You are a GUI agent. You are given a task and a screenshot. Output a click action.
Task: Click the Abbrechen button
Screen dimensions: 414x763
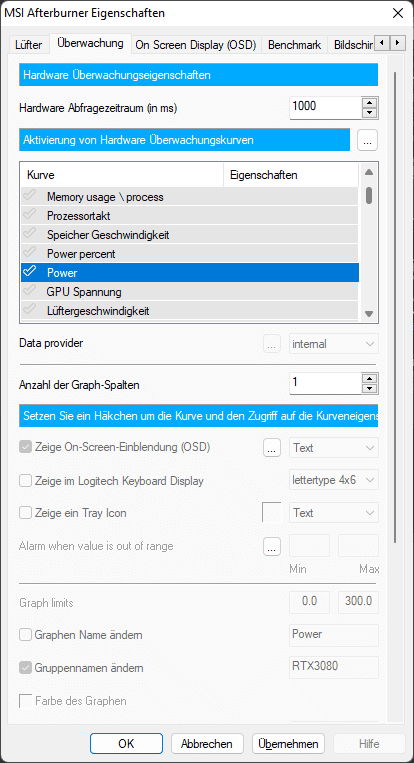(x=207, y=744)
